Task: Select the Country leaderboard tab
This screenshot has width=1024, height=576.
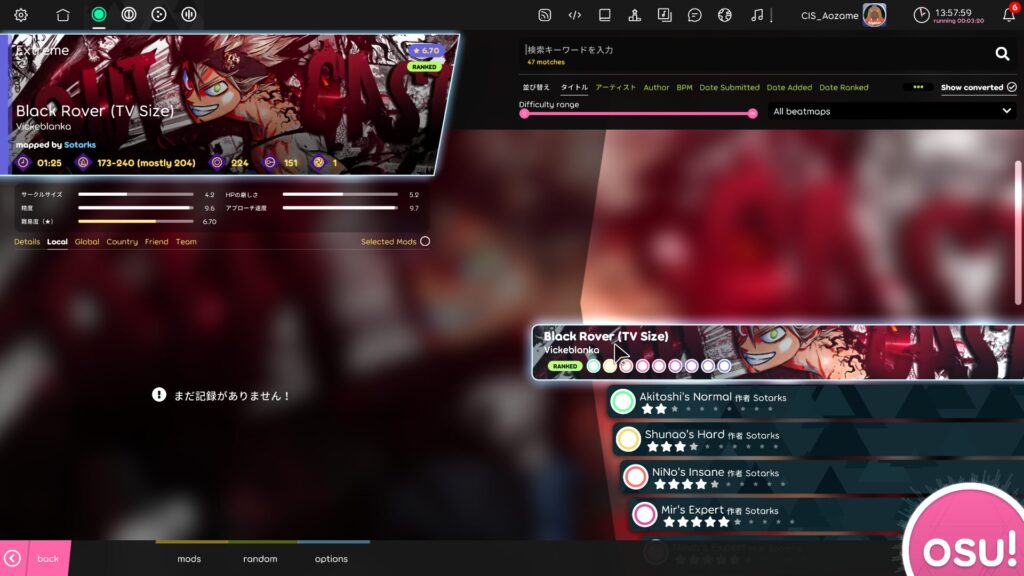Action: (x=122, y=242)
